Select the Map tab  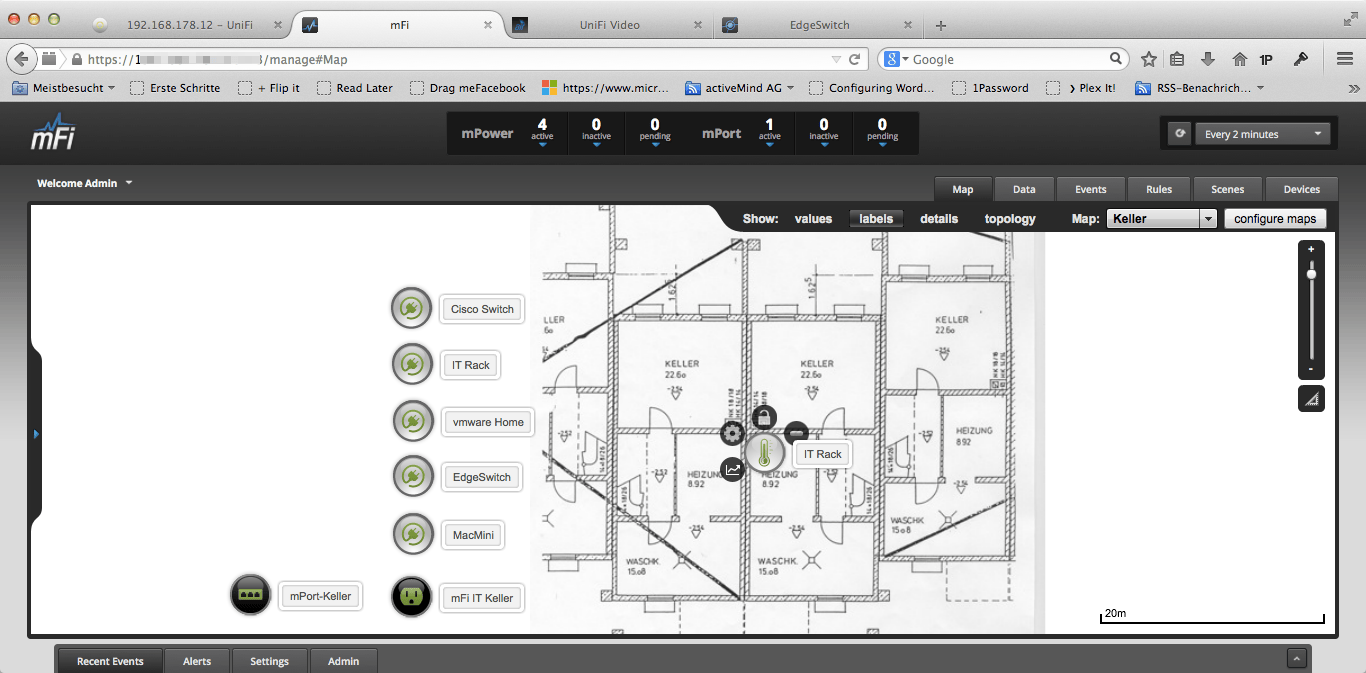[963, 189]
